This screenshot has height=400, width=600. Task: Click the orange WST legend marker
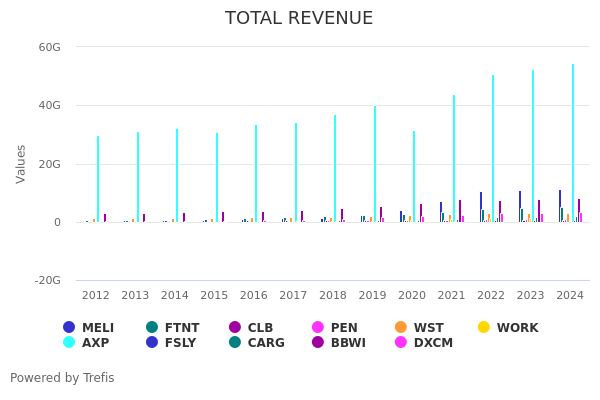pos(401,328)
